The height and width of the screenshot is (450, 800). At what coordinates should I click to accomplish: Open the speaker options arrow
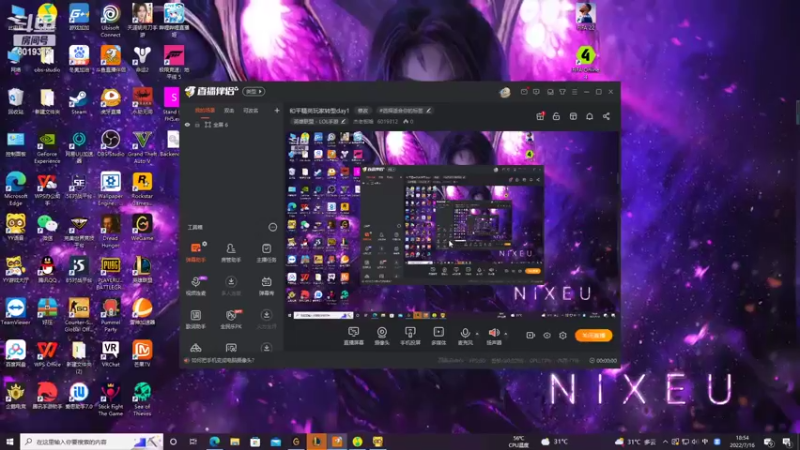506,334
